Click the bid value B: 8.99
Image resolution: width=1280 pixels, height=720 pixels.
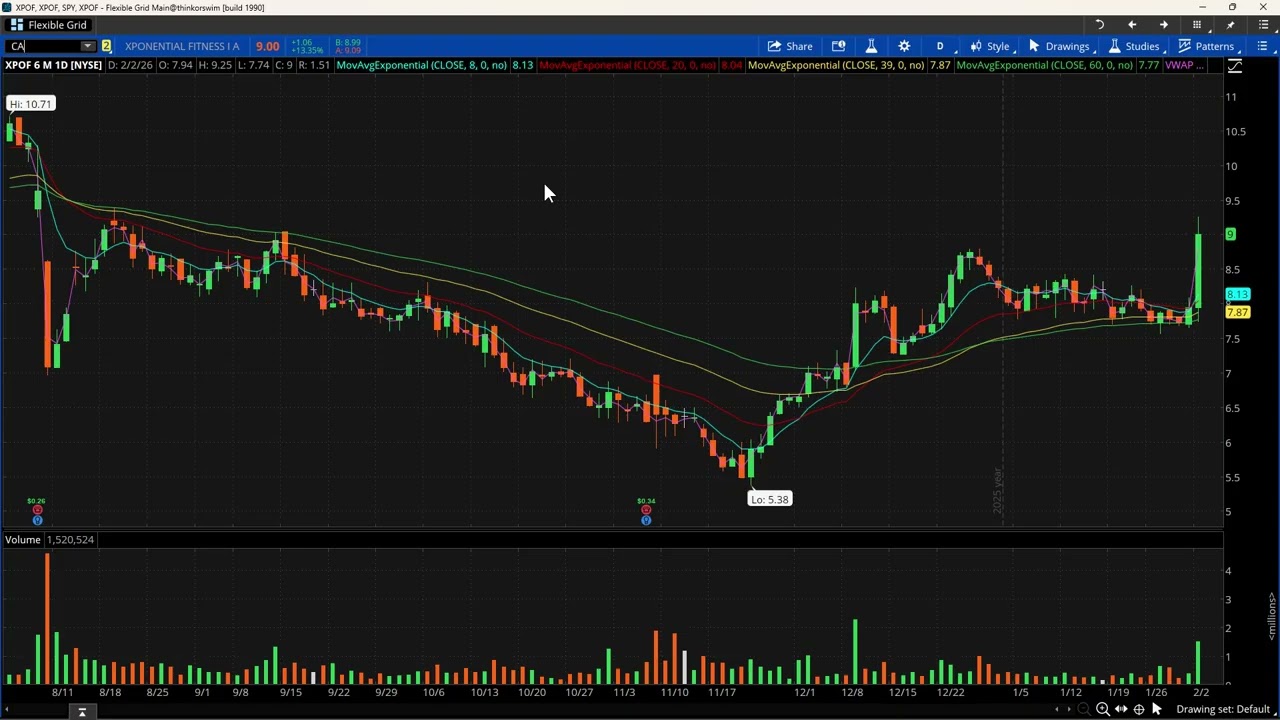pos(348,43)
